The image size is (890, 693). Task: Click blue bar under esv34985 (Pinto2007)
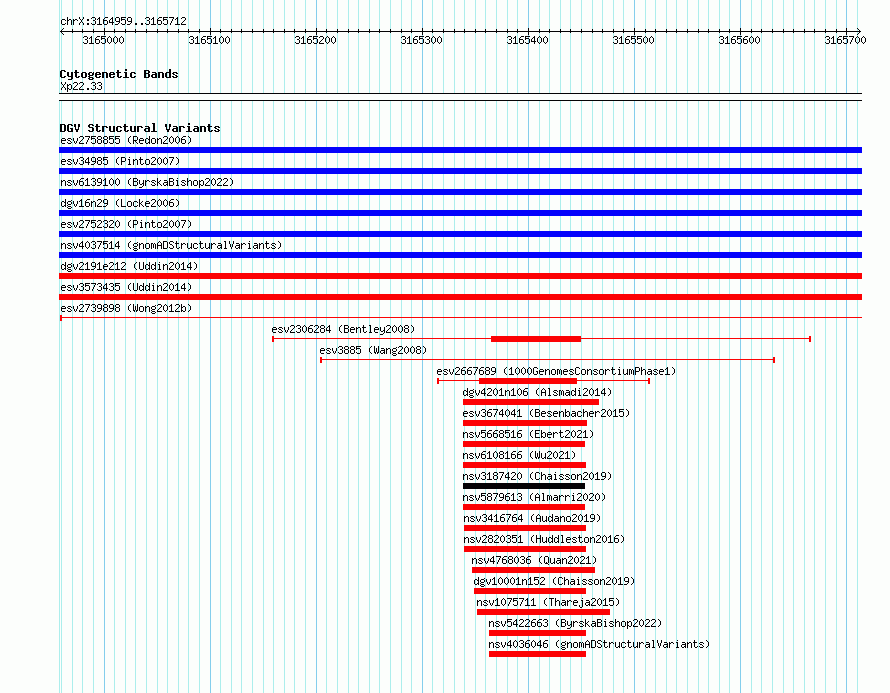(x=460, y=171)
